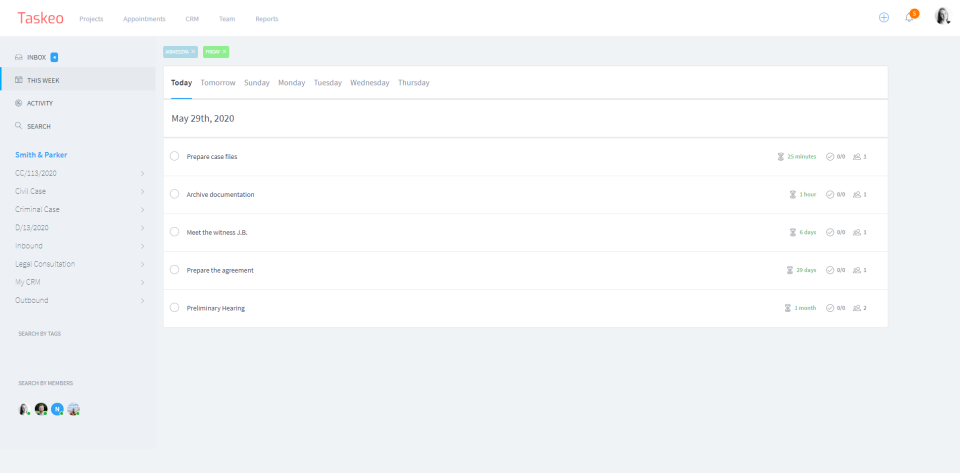Mark Preliminary Hearing as complete
960x473 pixels.
(174, 308)
